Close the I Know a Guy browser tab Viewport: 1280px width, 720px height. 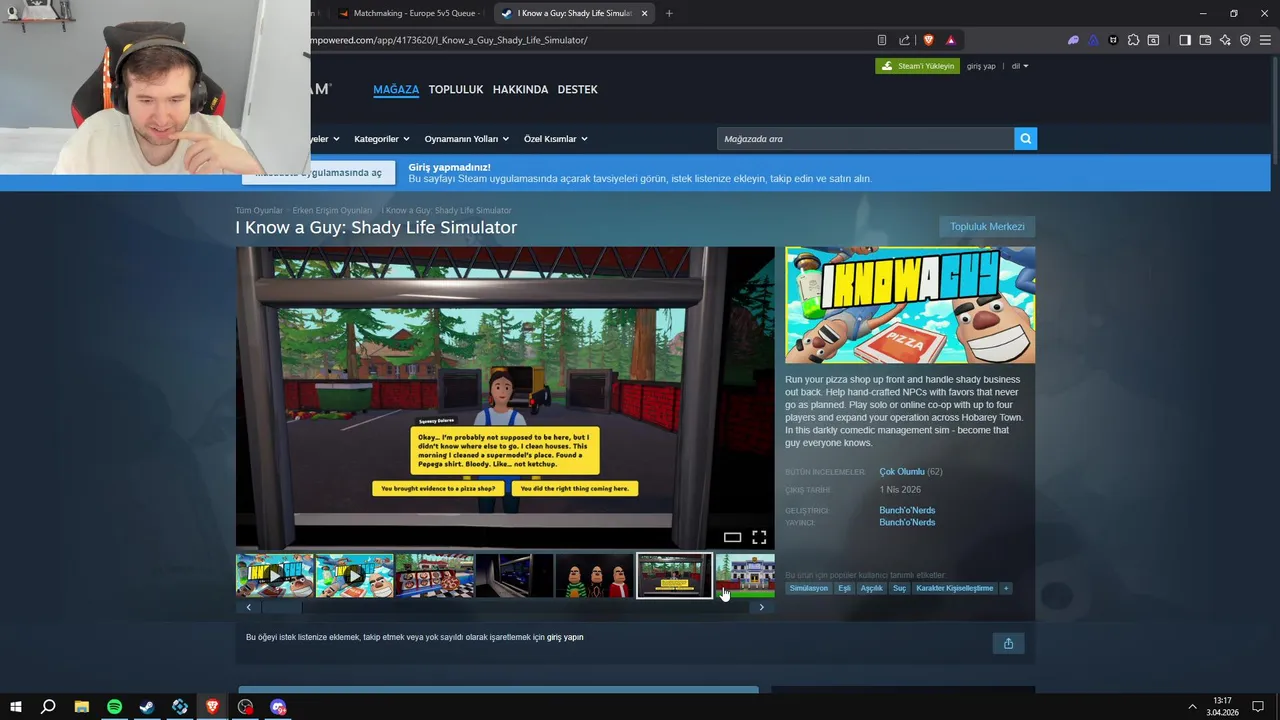[x=644, y=13]
